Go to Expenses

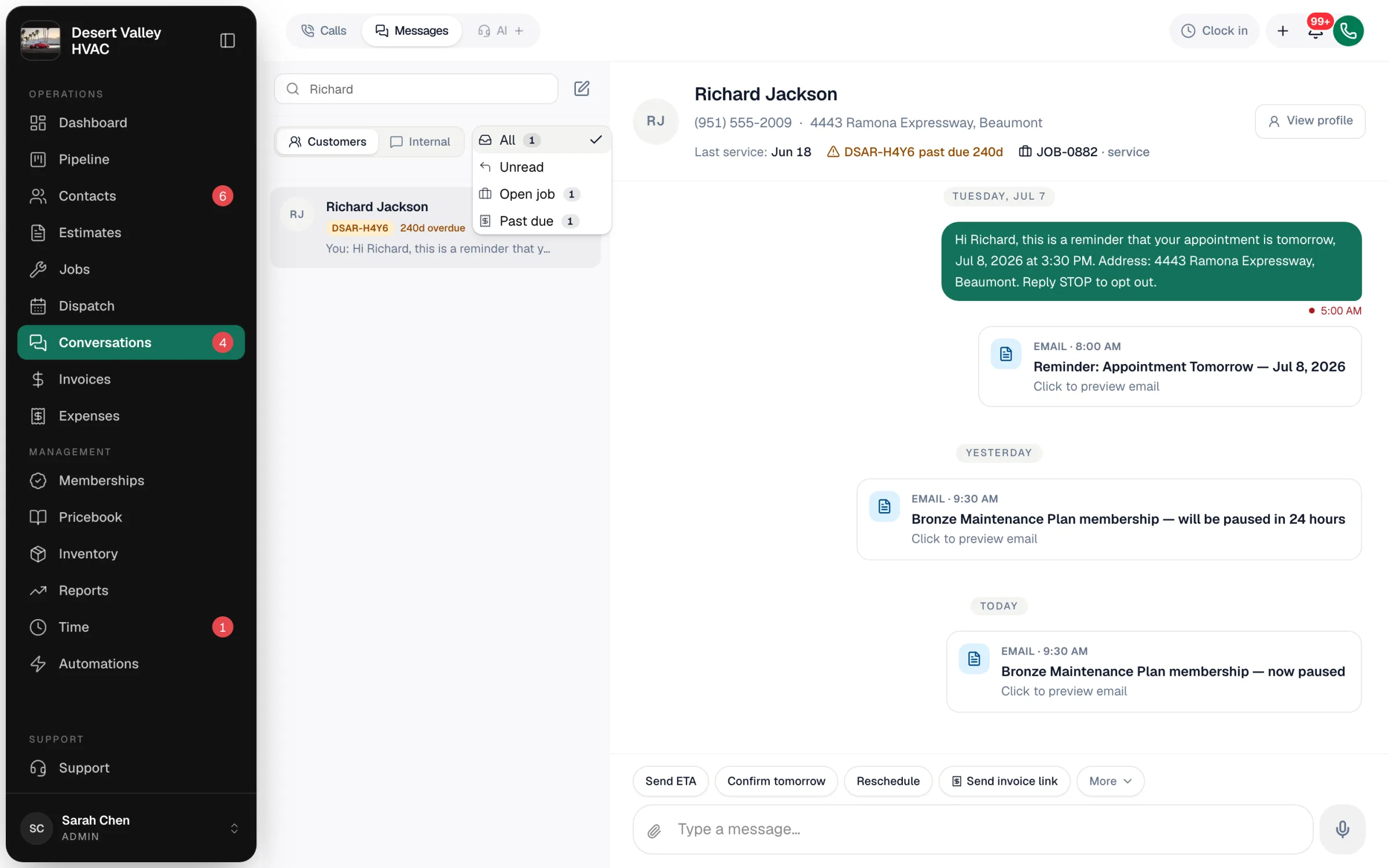(x=131, y=416)
